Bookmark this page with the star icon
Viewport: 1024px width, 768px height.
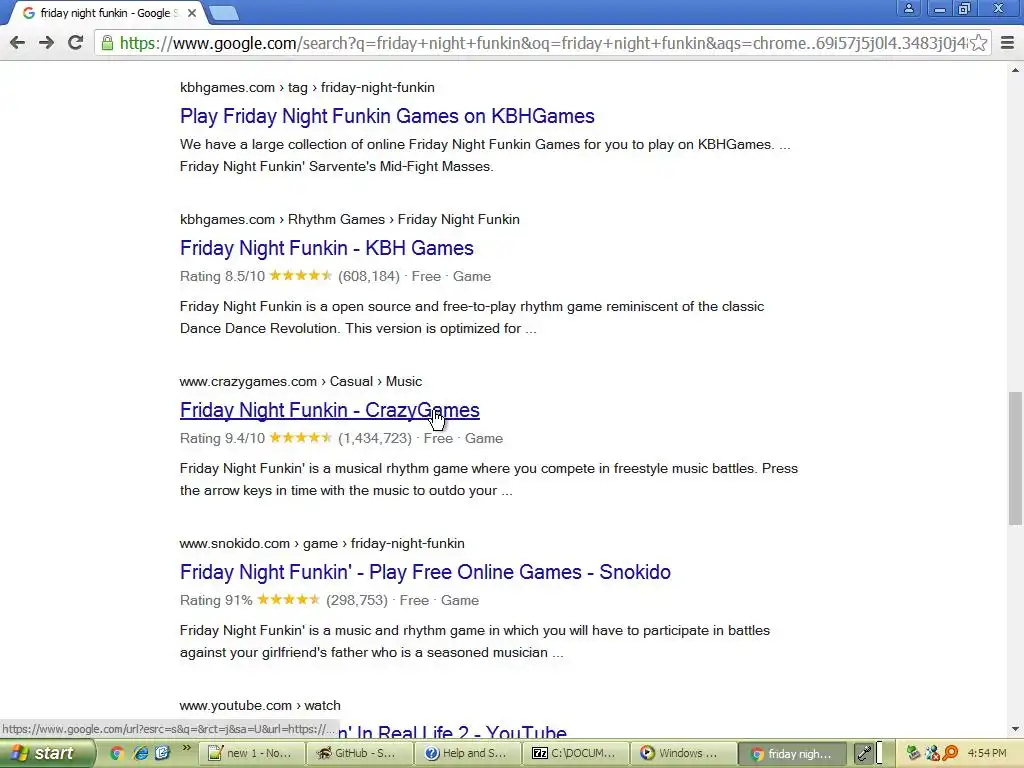click(978, 43)
